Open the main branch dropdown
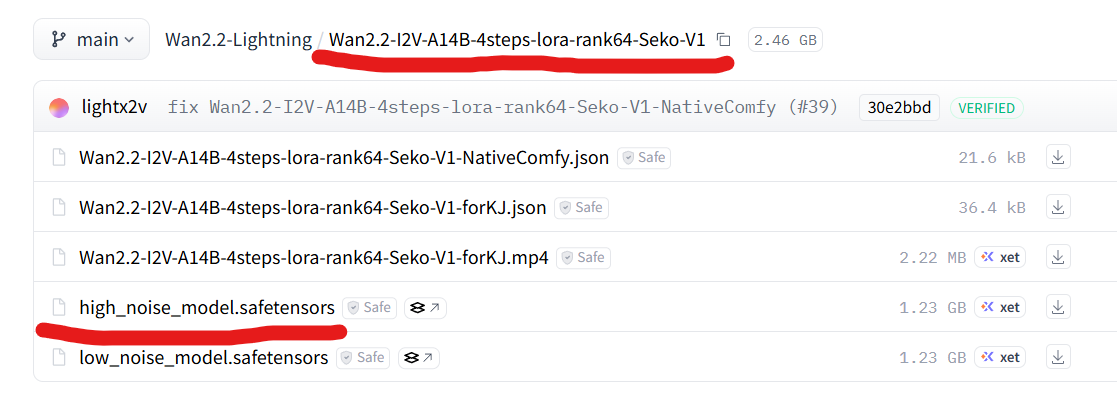 click(92, 40)
